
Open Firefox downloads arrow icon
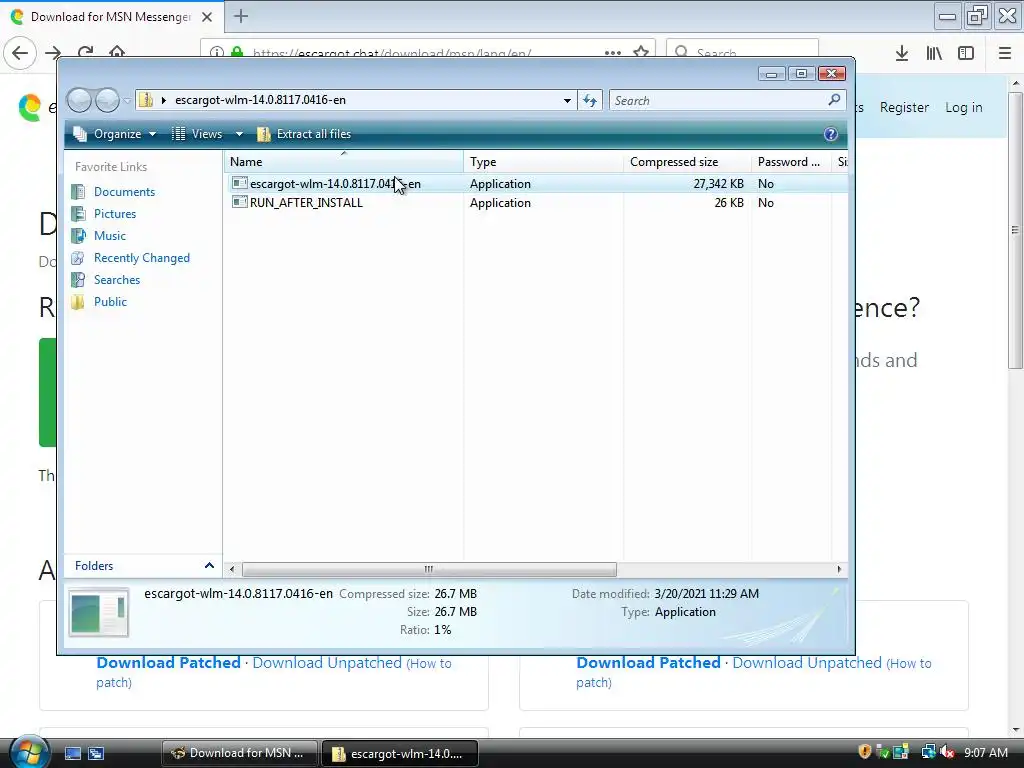(x=901, y=53)
